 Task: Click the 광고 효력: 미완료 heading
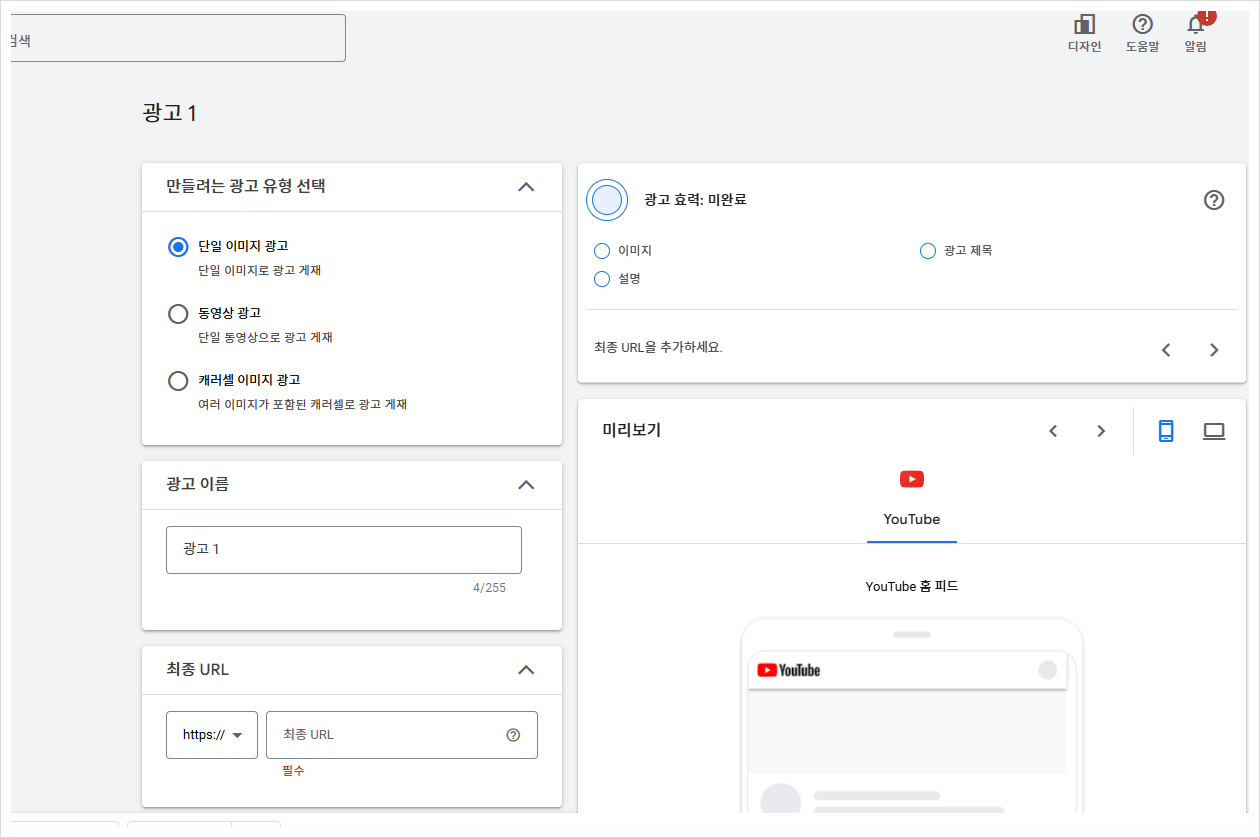(x=695, y=200)
